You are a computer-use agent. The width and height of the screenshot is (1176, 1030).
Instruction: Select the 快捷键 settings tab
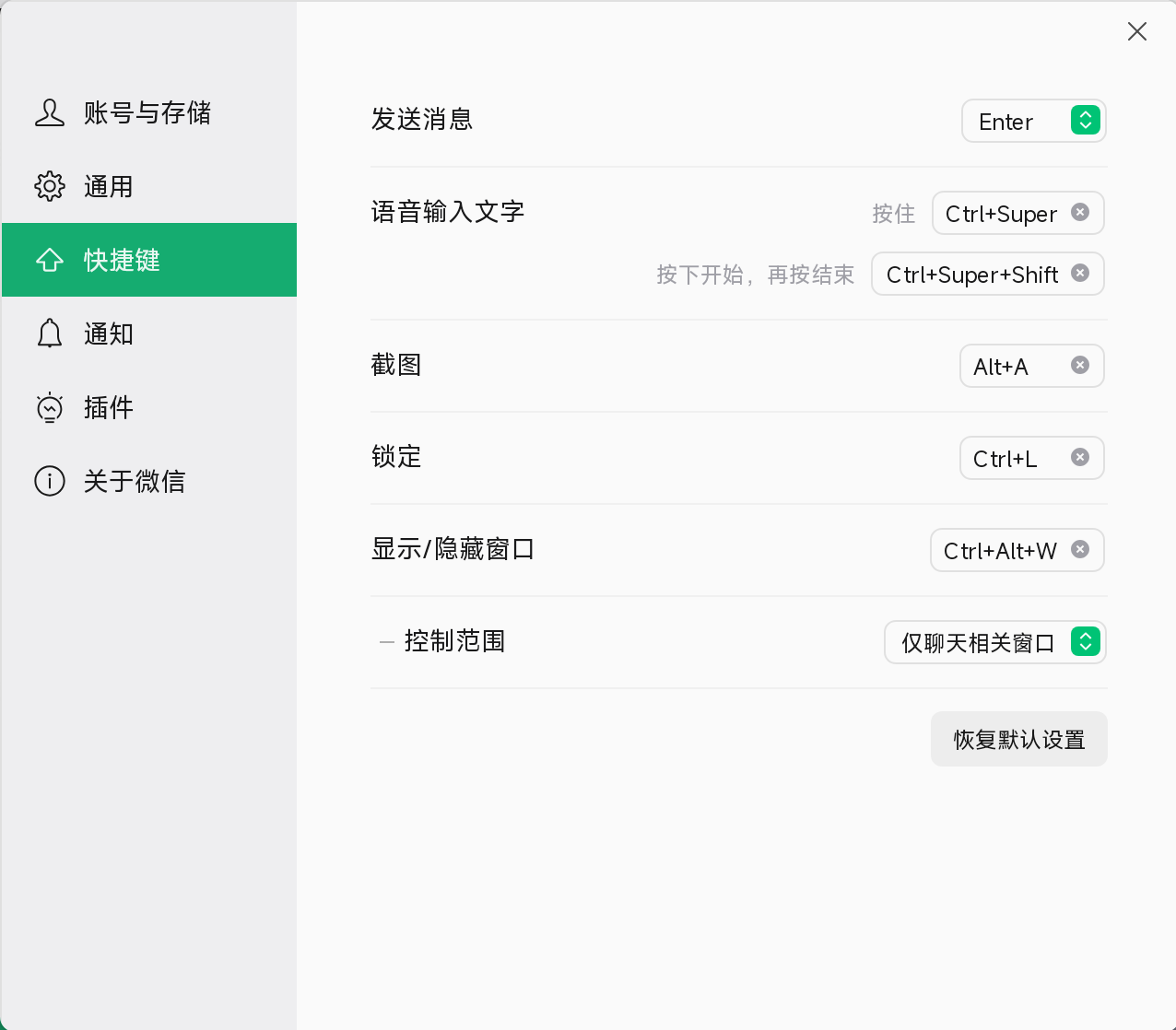(x=149, y=260)
